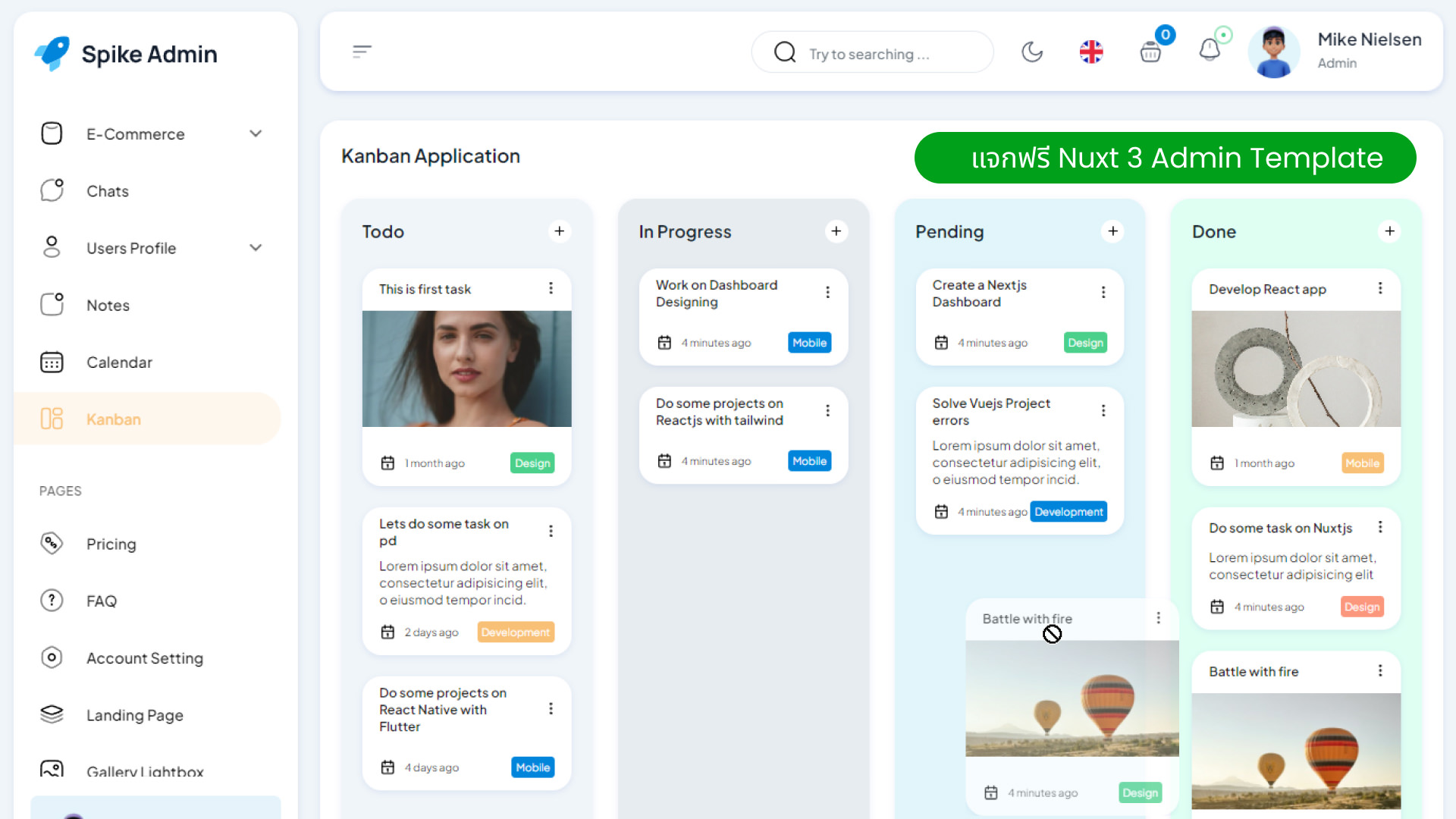Open options for Battle with fire in Done

(1380, 670)
